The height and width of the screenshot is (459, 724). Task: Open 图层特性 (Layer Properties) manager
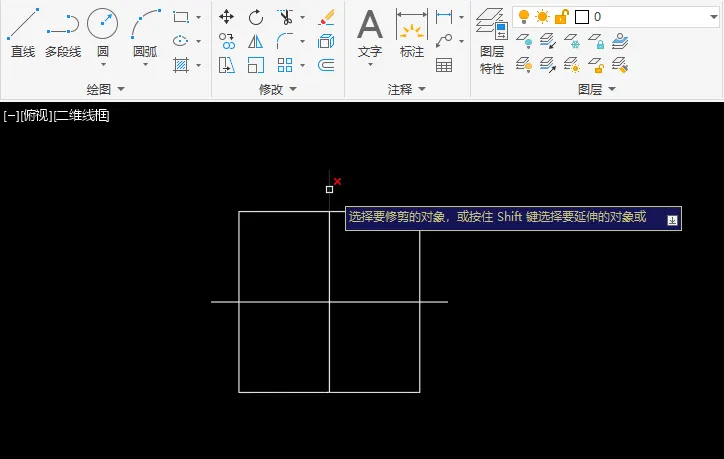492,41
